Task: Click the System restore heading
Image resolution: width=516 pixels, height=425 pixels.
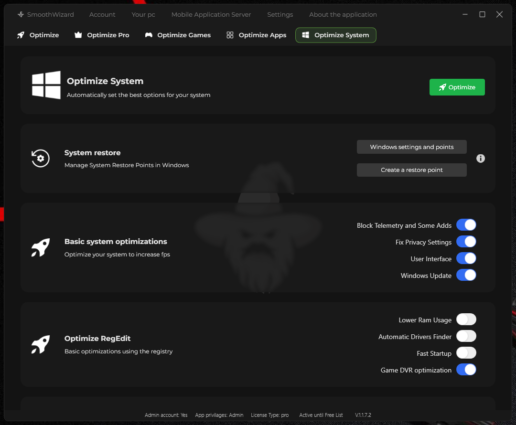Action: (x=92, y=153)
